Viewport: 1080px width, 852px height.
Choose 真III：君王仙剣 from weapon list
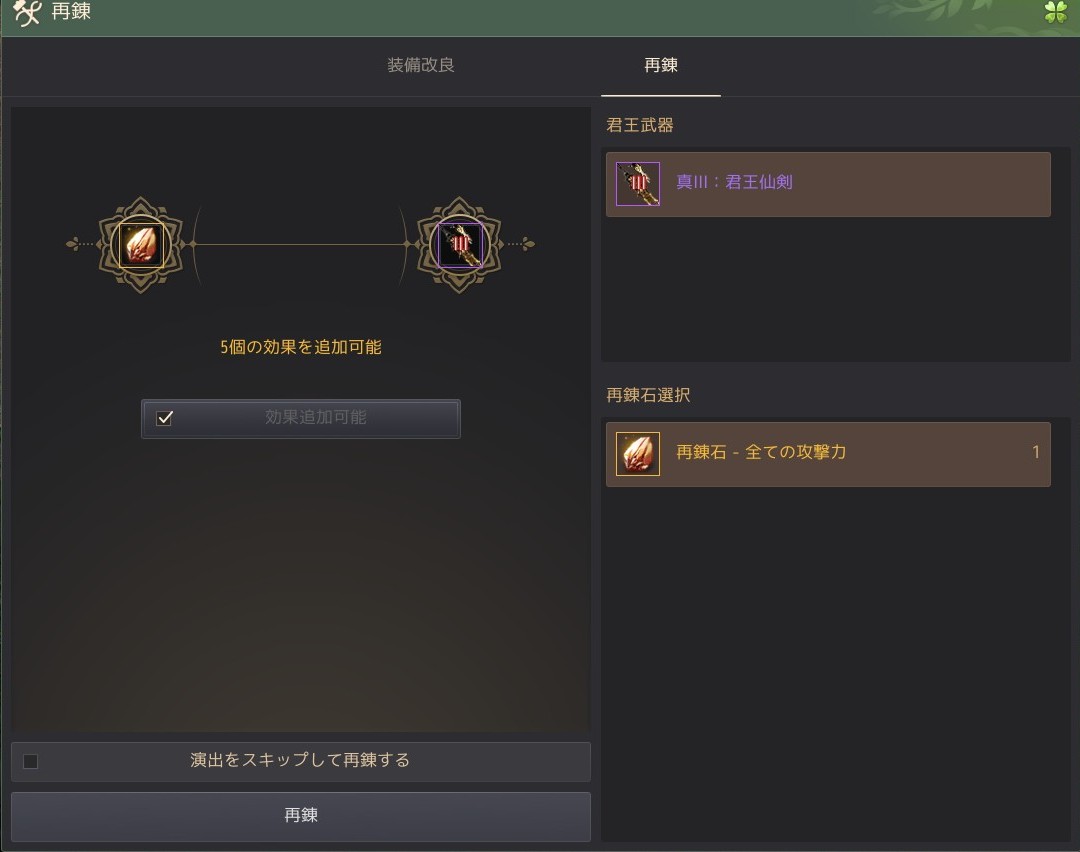[828, 184]
